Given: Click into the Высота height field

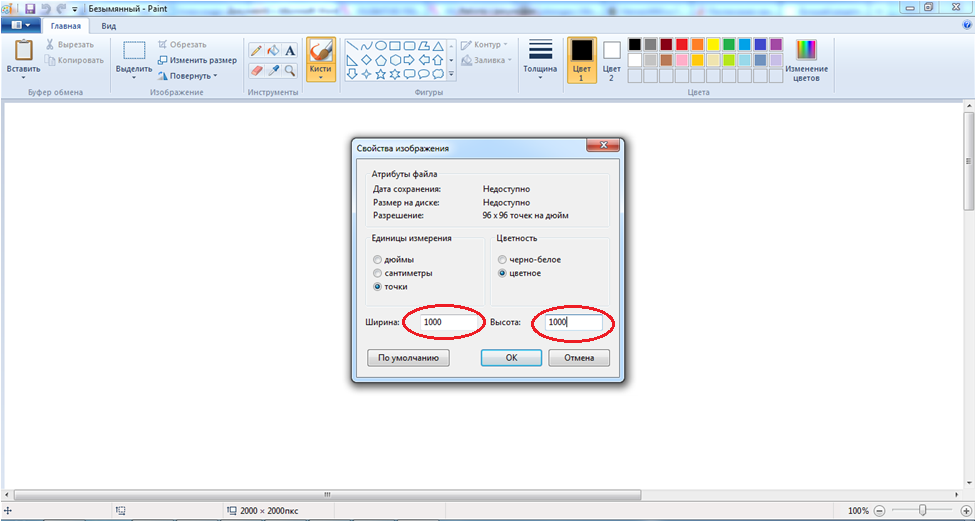Looking at the screenshot, I should click(573, 322).
